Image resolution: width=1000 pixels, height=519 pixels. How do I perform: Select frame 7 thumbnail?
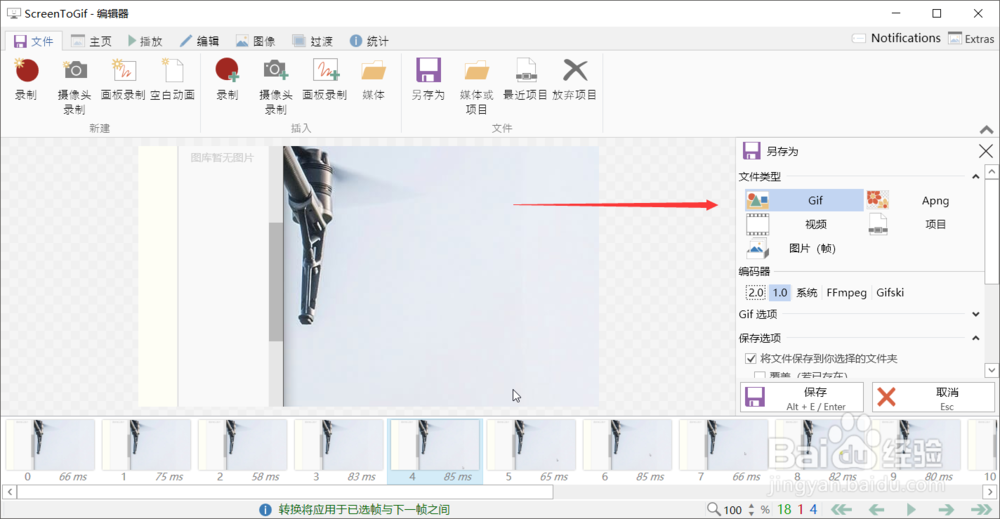724,445
